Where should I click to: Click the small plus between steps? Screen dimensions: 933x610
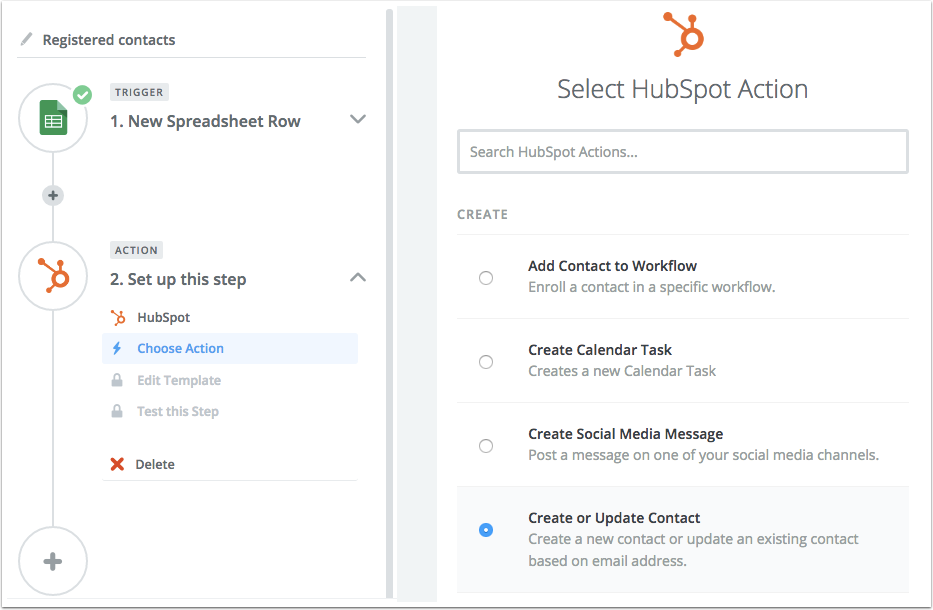pyautogui.click(x=54, y=196)
